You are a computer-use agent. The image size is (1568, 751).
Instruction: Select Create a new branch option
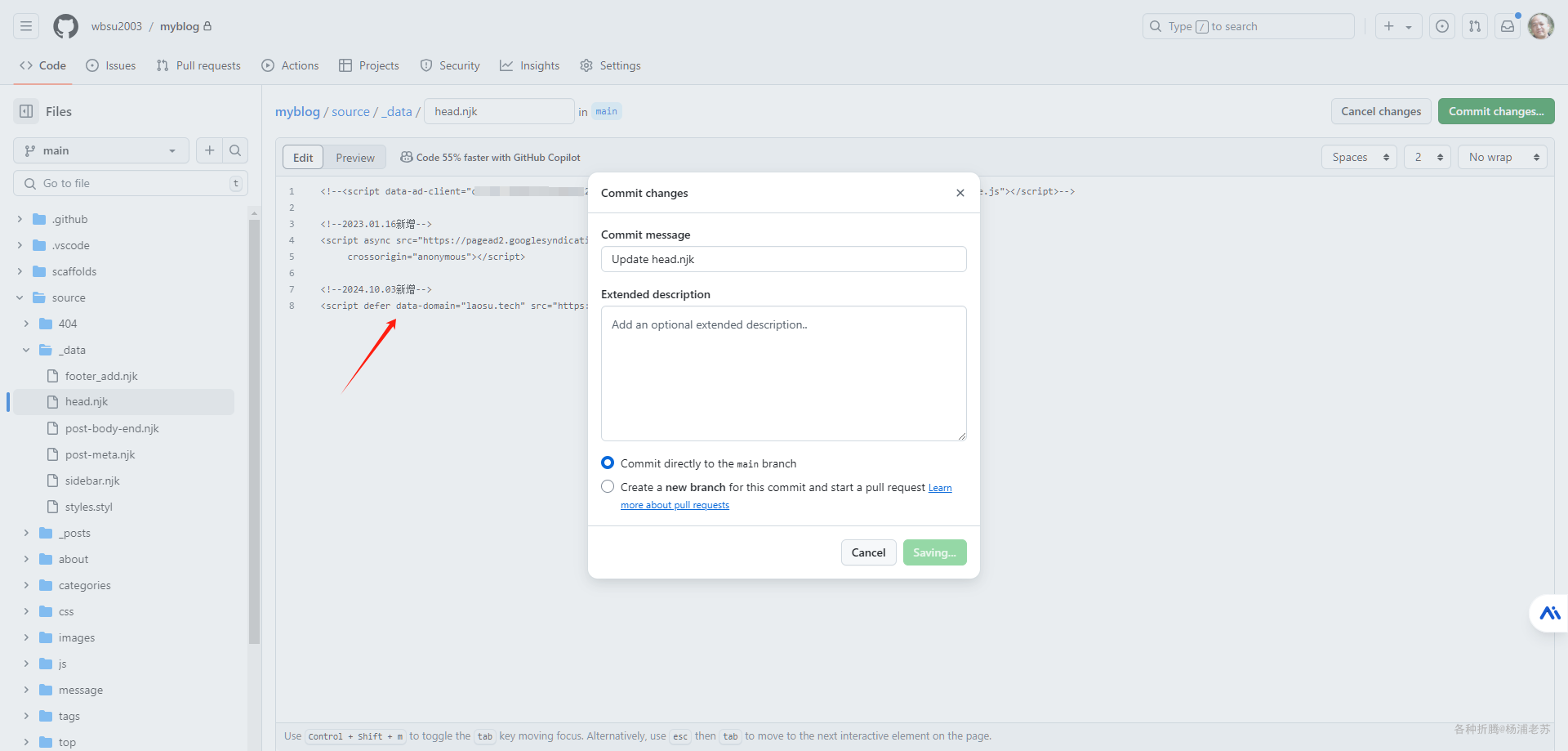608,487
